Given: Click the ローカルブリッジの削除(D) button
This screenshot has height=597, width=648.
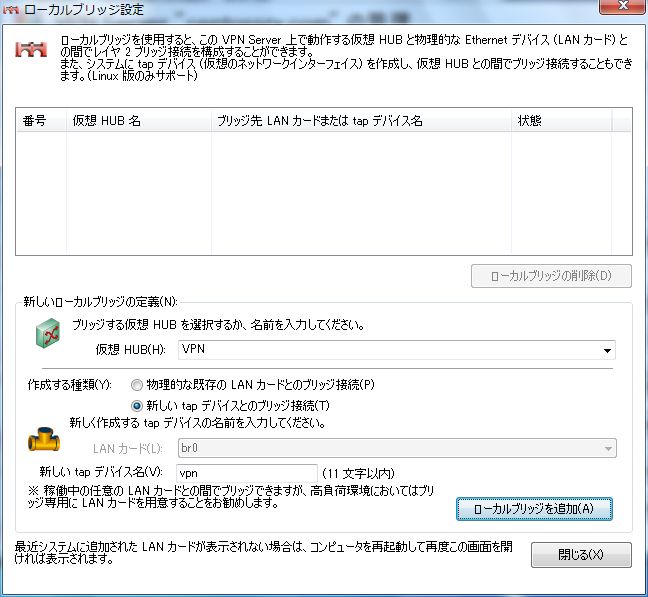Looking at the screenshot, I should click(551, 276).
